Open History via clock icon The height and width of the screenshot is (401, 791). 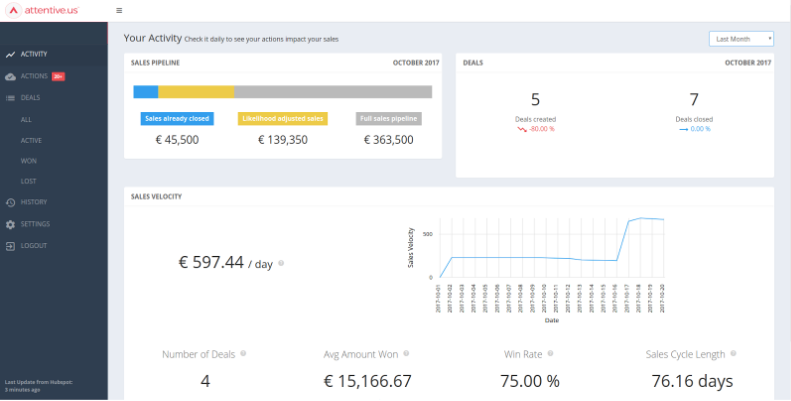coord(10,202)
